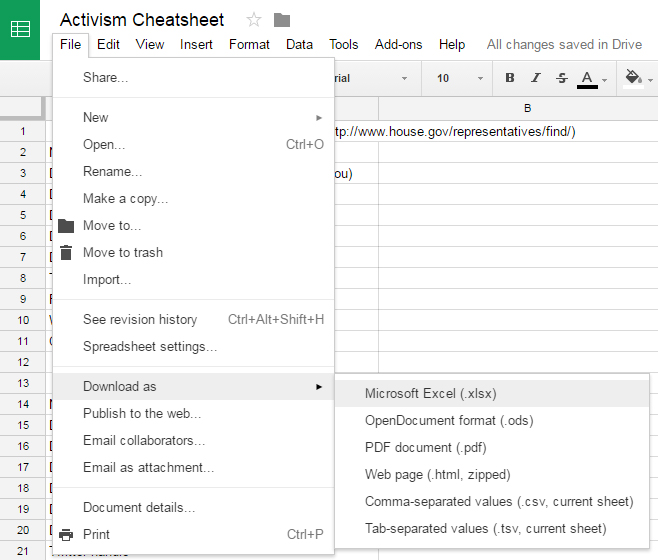Open the Edit menu
Viewport: 658px width, 560px height.
[x=108, y=44]
